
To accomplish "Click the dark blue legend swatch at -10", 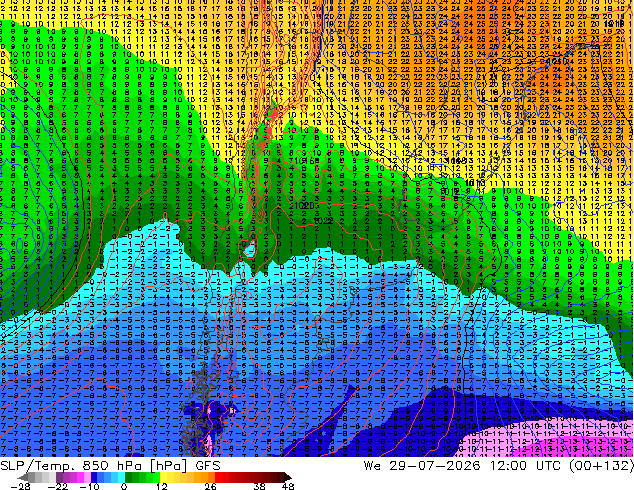I will (94, 477).
